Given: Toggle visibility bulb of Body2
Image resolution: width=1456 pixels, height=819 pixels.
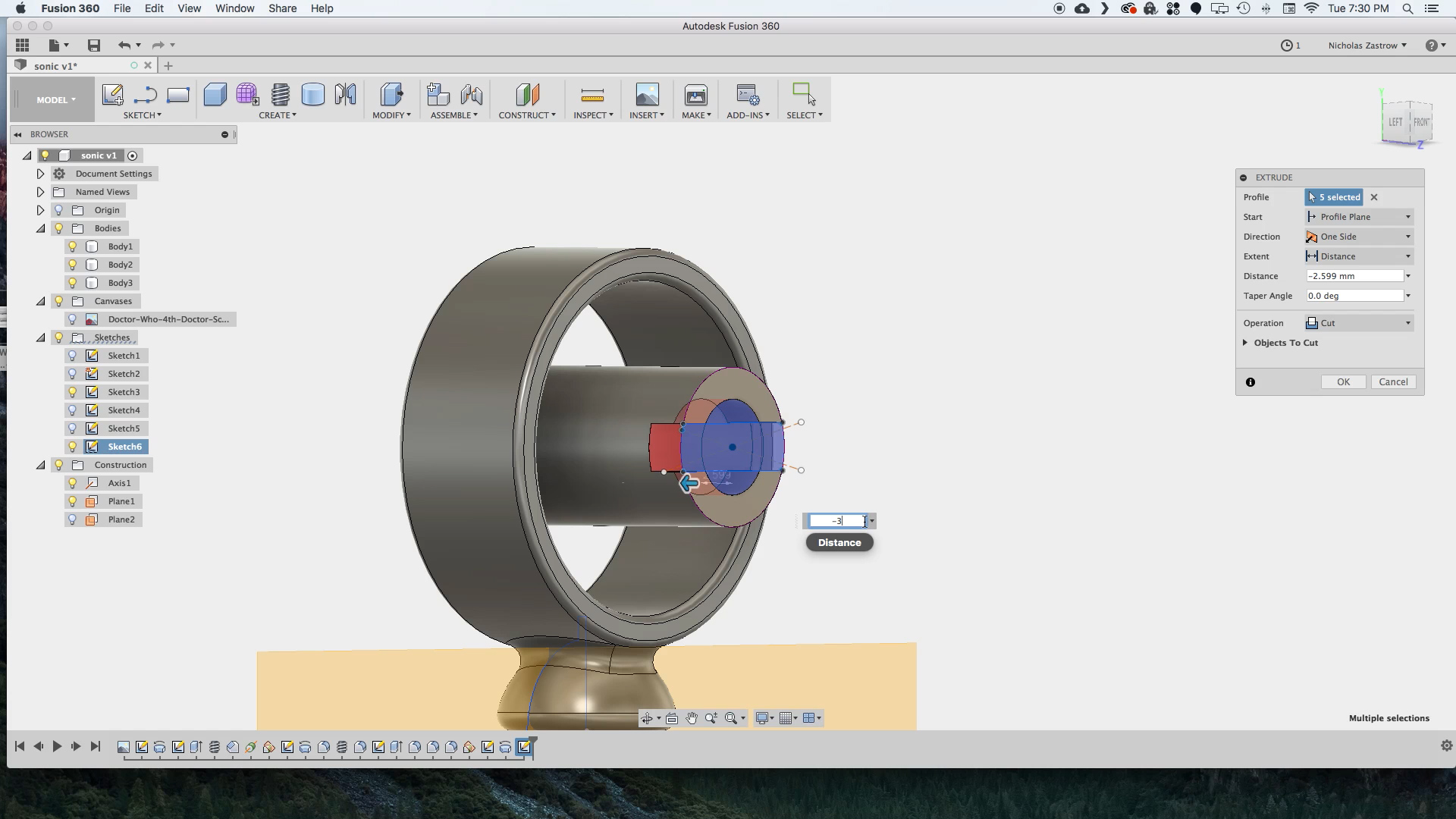Looking at the screenshot, I should tap(73, 265).
